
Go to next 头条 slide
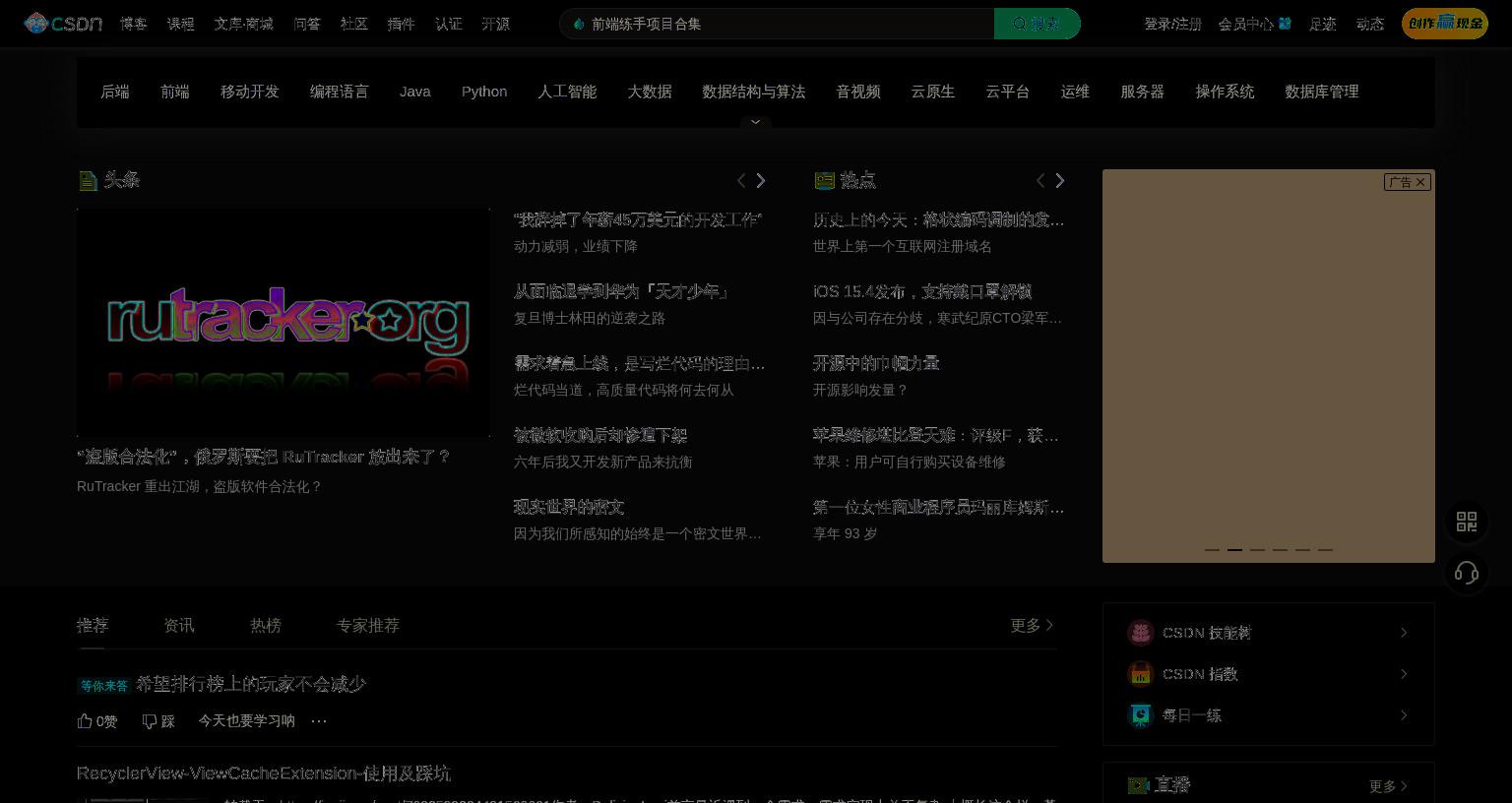[760, 180]
